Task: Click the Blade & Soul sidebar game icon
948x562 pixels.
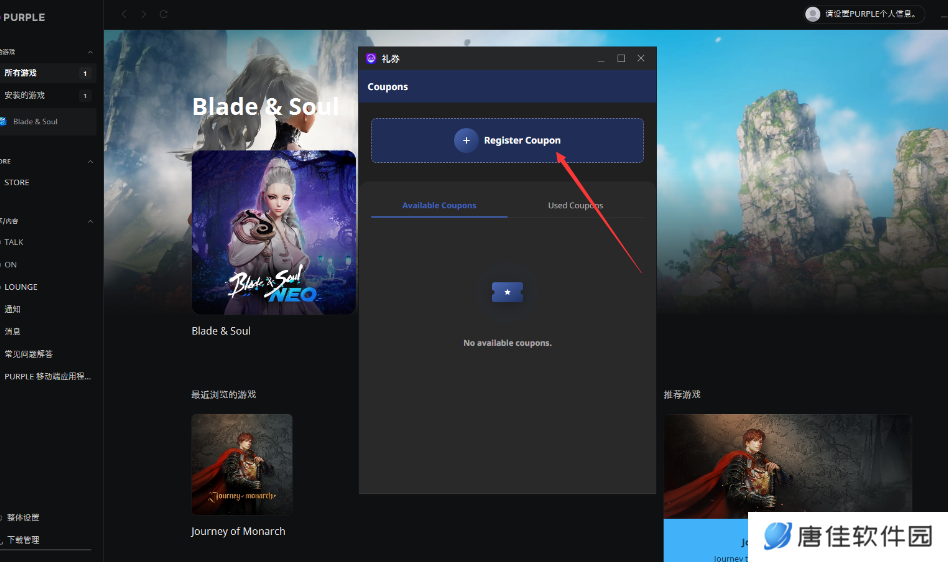Action: pos(2,121)
